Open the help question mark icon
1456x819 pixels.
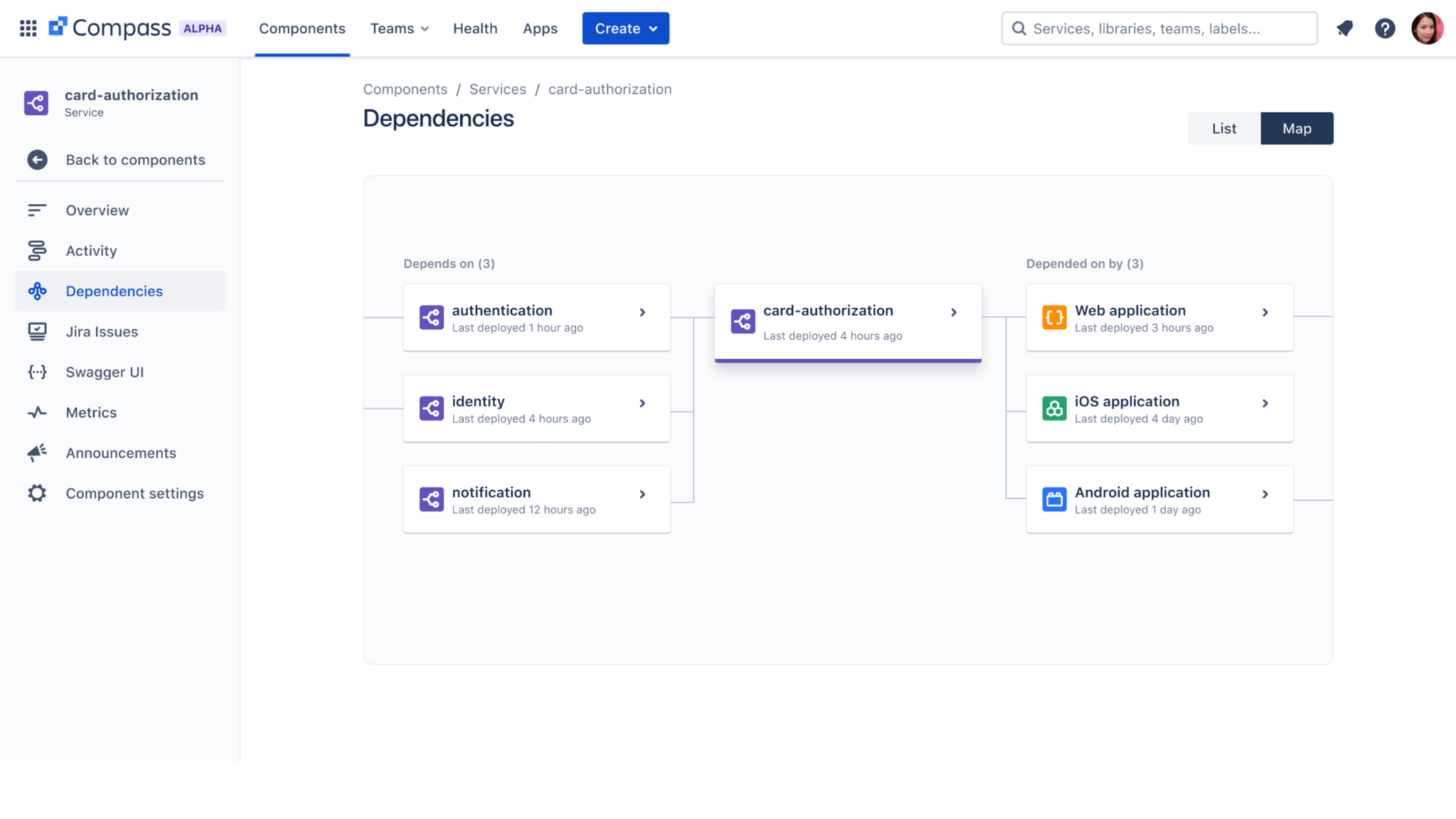[1385, 28]
